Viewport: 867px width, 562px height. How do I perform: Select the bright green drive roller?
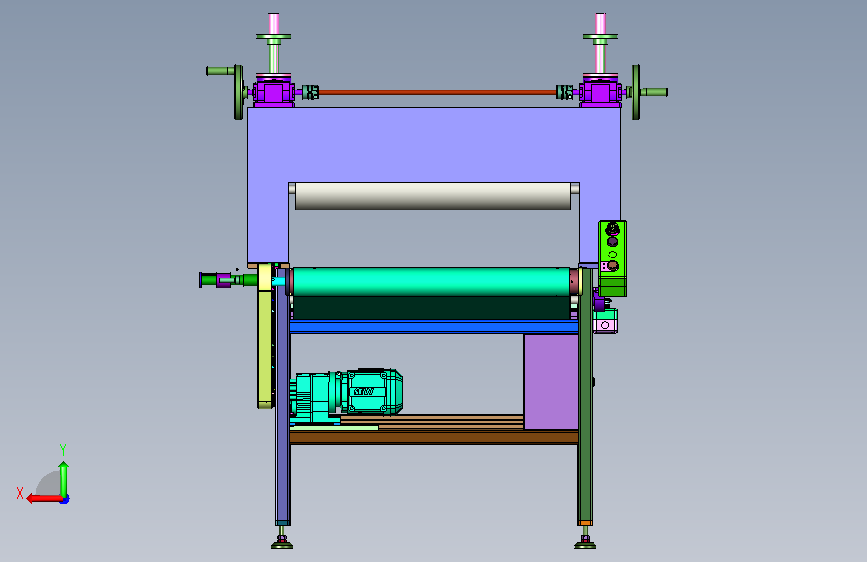(431, 282)
